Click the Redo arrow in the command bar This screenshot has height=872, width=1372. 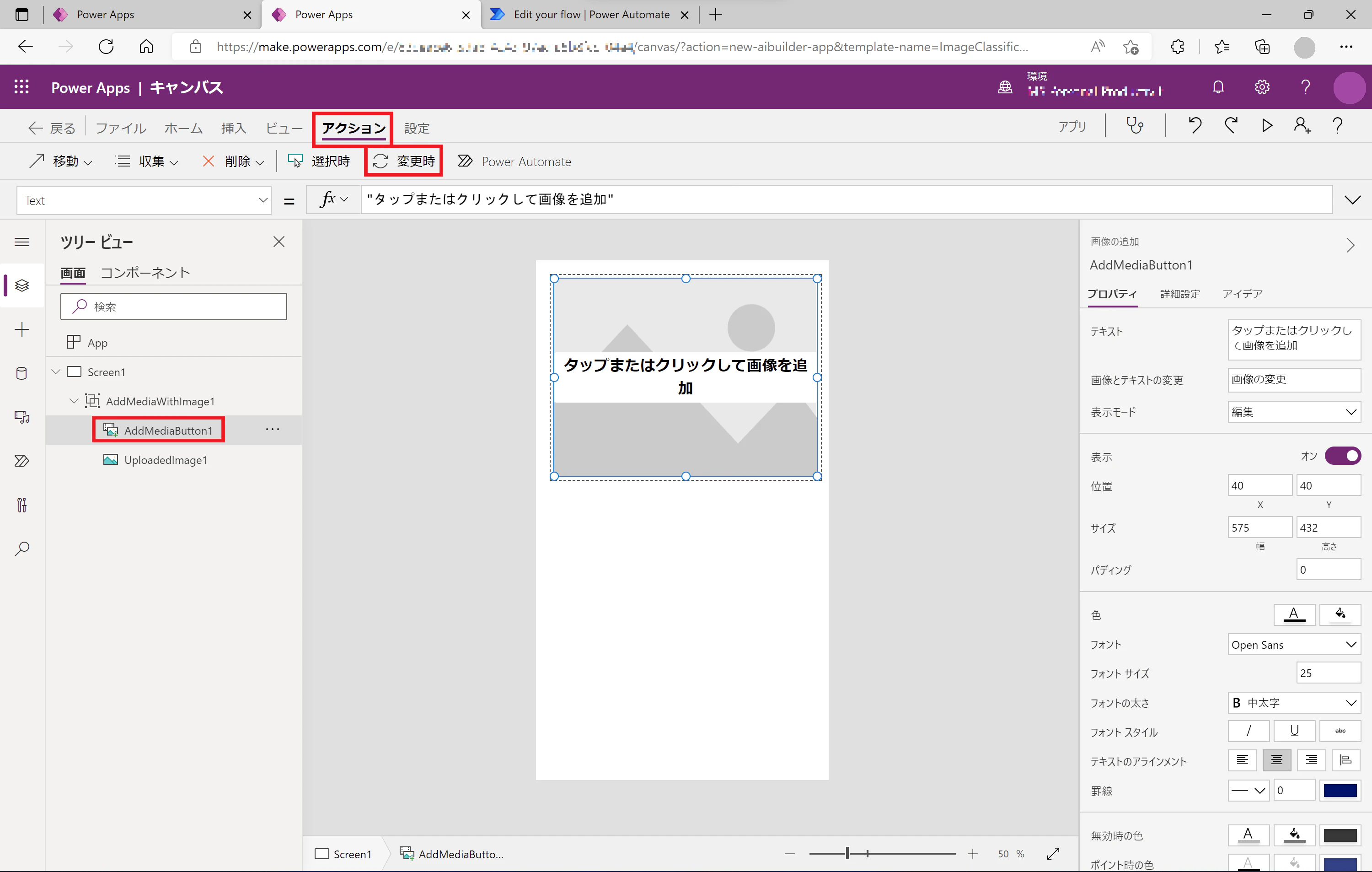tap(1231, 125)
